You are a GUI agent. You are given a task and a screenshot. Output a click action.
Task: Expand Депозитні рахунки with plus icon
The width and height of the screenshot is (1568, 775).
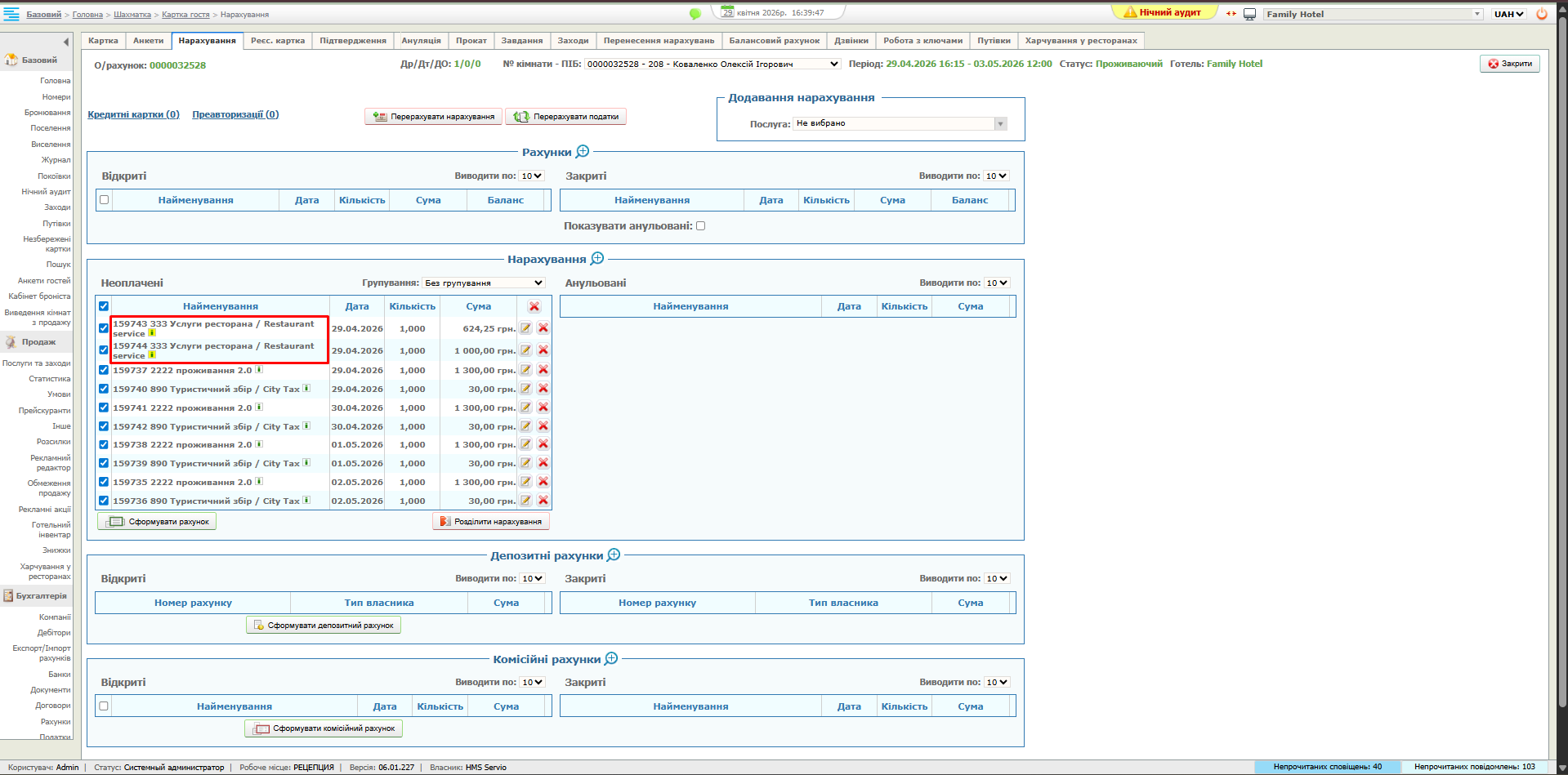[x=614, y=555]
